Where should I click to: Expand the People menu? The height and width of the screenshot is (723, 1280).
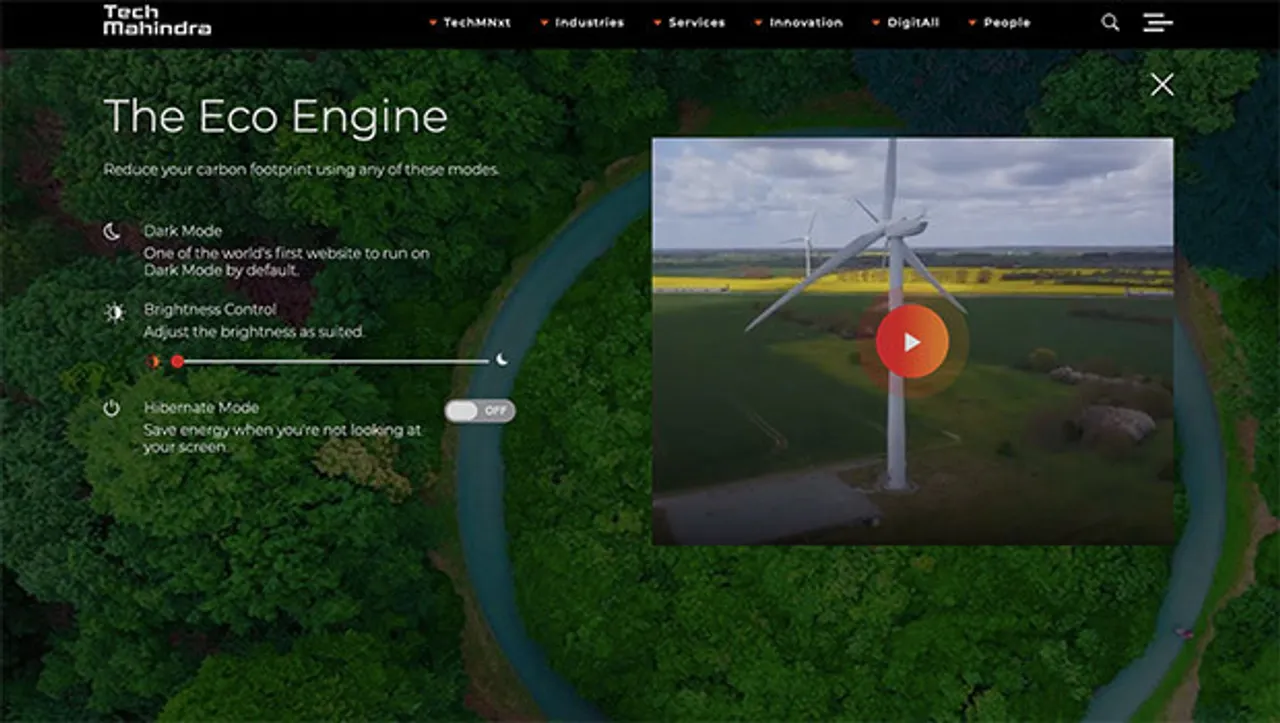pyautogui.click(x=1000, y=22)
